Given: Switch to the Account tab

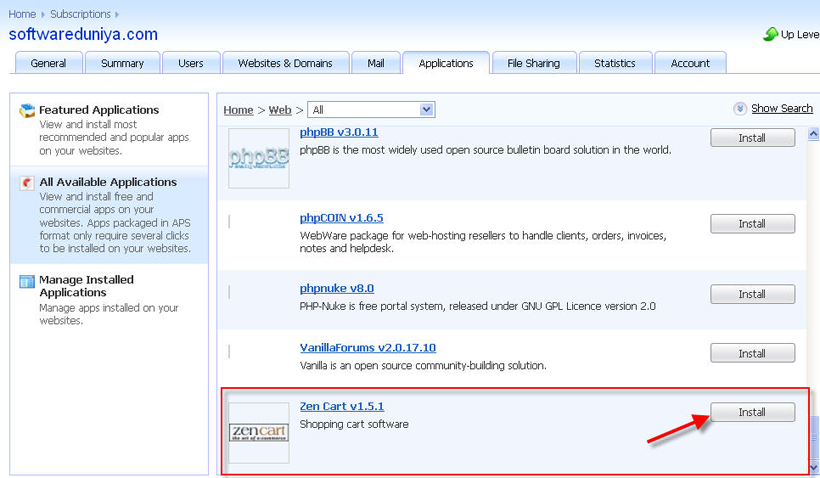Looking at the screenshot, I should (690, 63).
